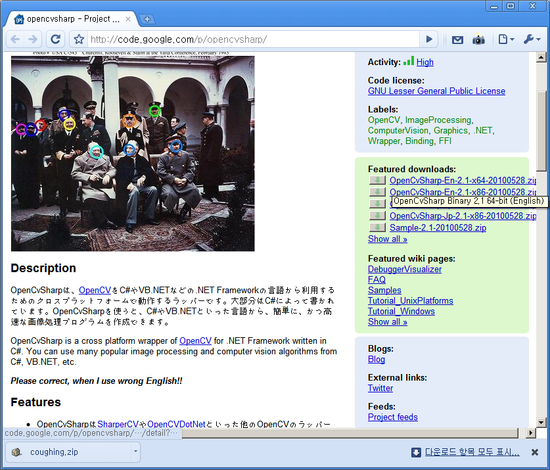Open OpenCvSharp-En-2.1-x64-20100528.zip link
Viewport: 550px width, 470px height.
click(x=463, y=180)
